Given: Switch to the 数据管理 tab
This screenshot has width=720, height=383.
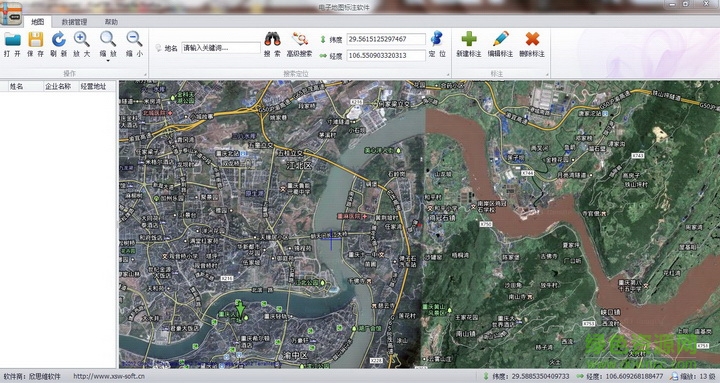Looking at the screenshot, I should (x=74, y=22).
